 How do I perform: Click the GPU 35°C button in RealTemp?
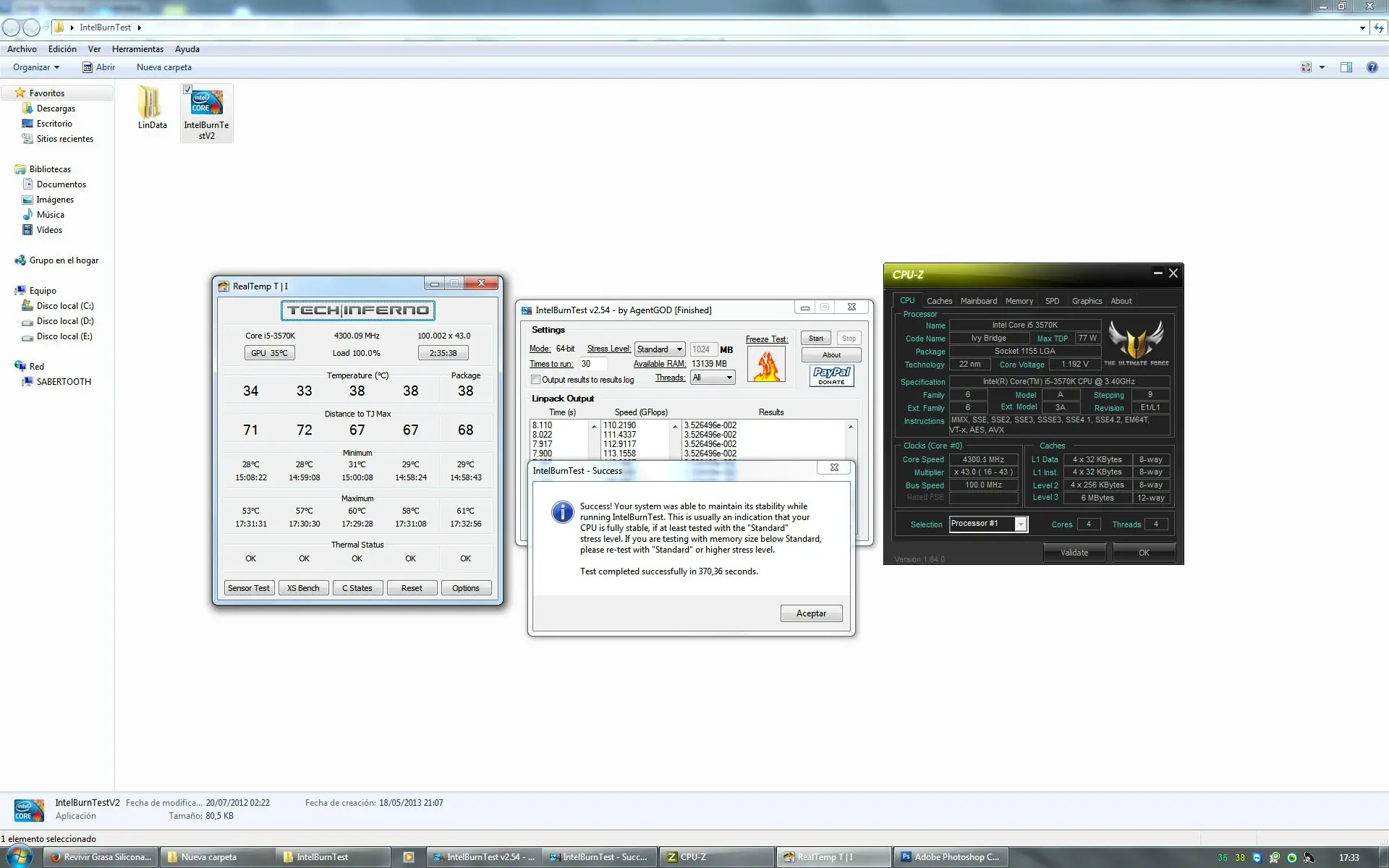tap(269, 353)
